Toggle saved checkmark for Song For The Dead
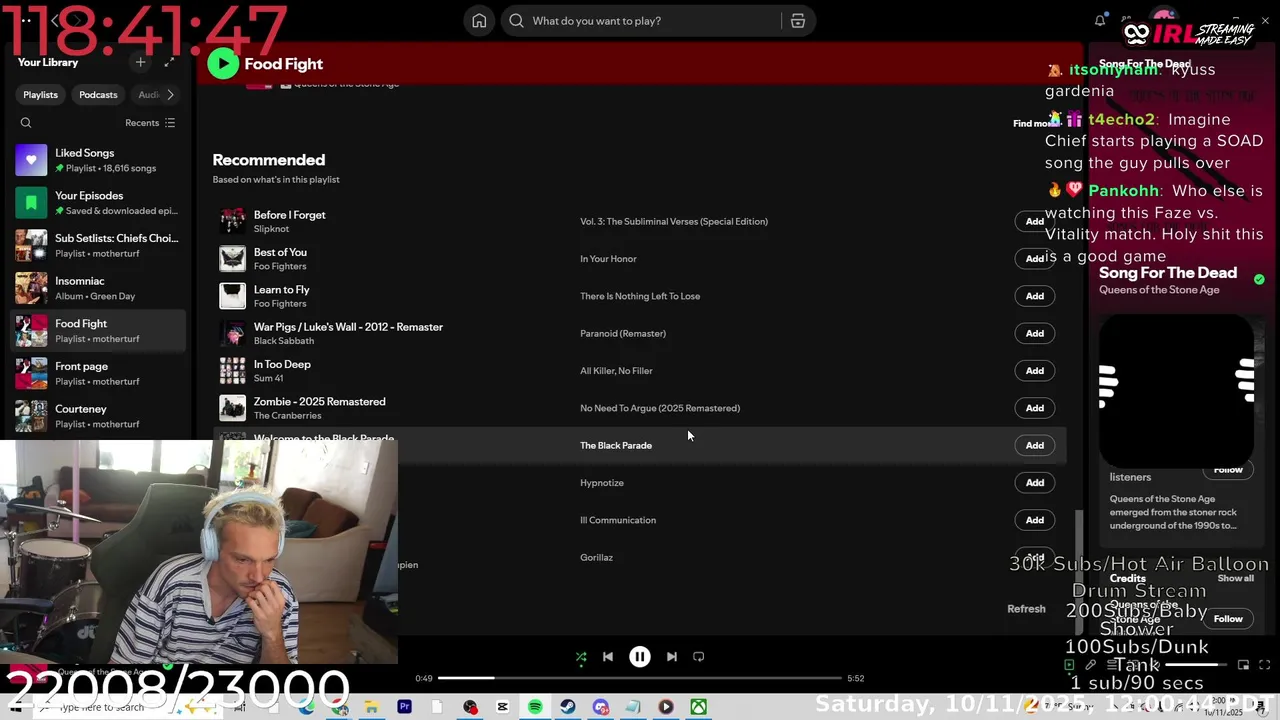The width and height of the screenshot is (1280, 720). tap(1259, 280)
